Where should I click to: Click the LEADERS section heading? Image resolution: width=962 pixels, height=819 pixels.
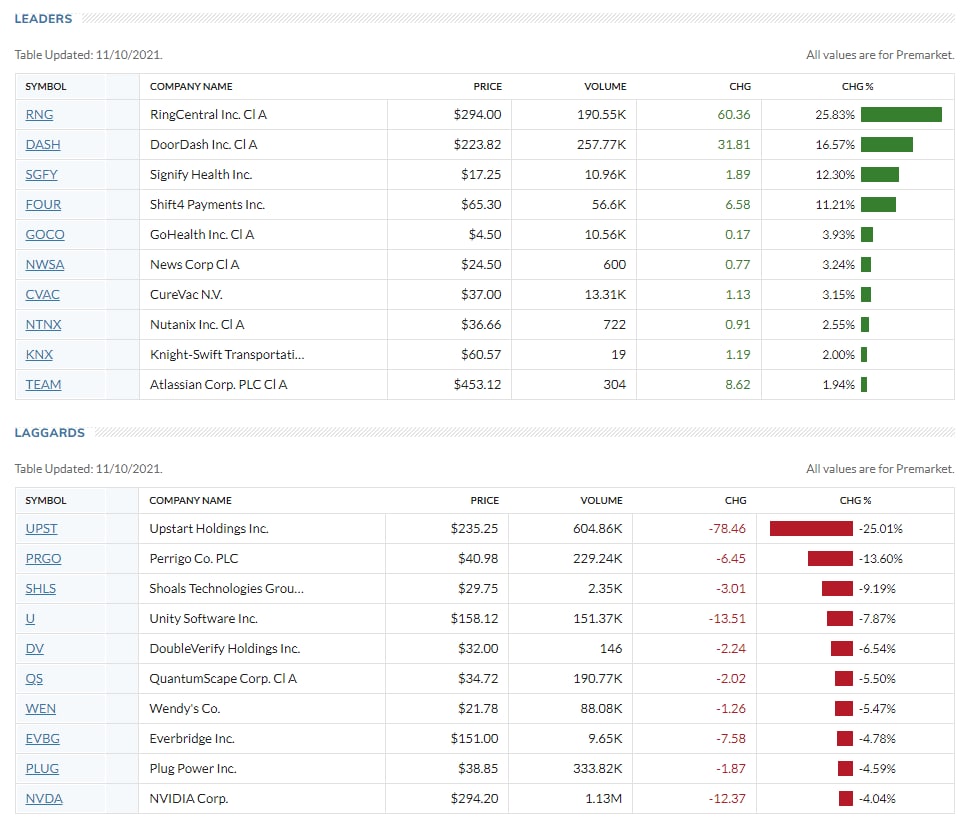coord(43,19)
